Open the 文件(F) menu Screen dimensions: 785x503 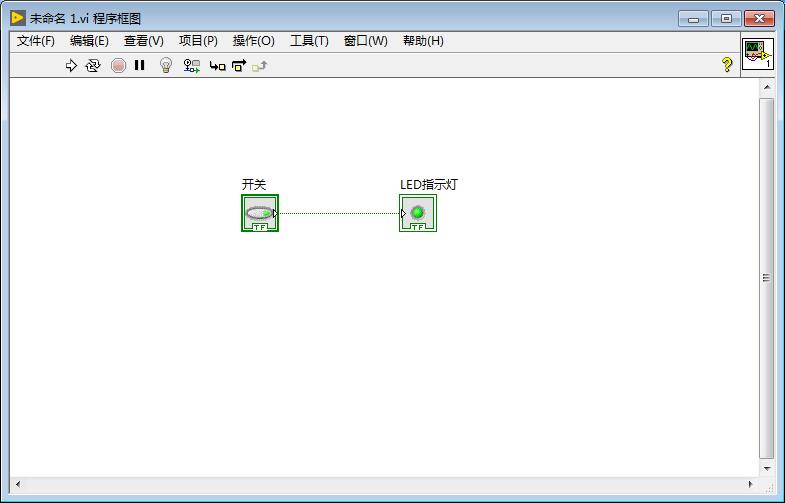[x=36, y=41]
